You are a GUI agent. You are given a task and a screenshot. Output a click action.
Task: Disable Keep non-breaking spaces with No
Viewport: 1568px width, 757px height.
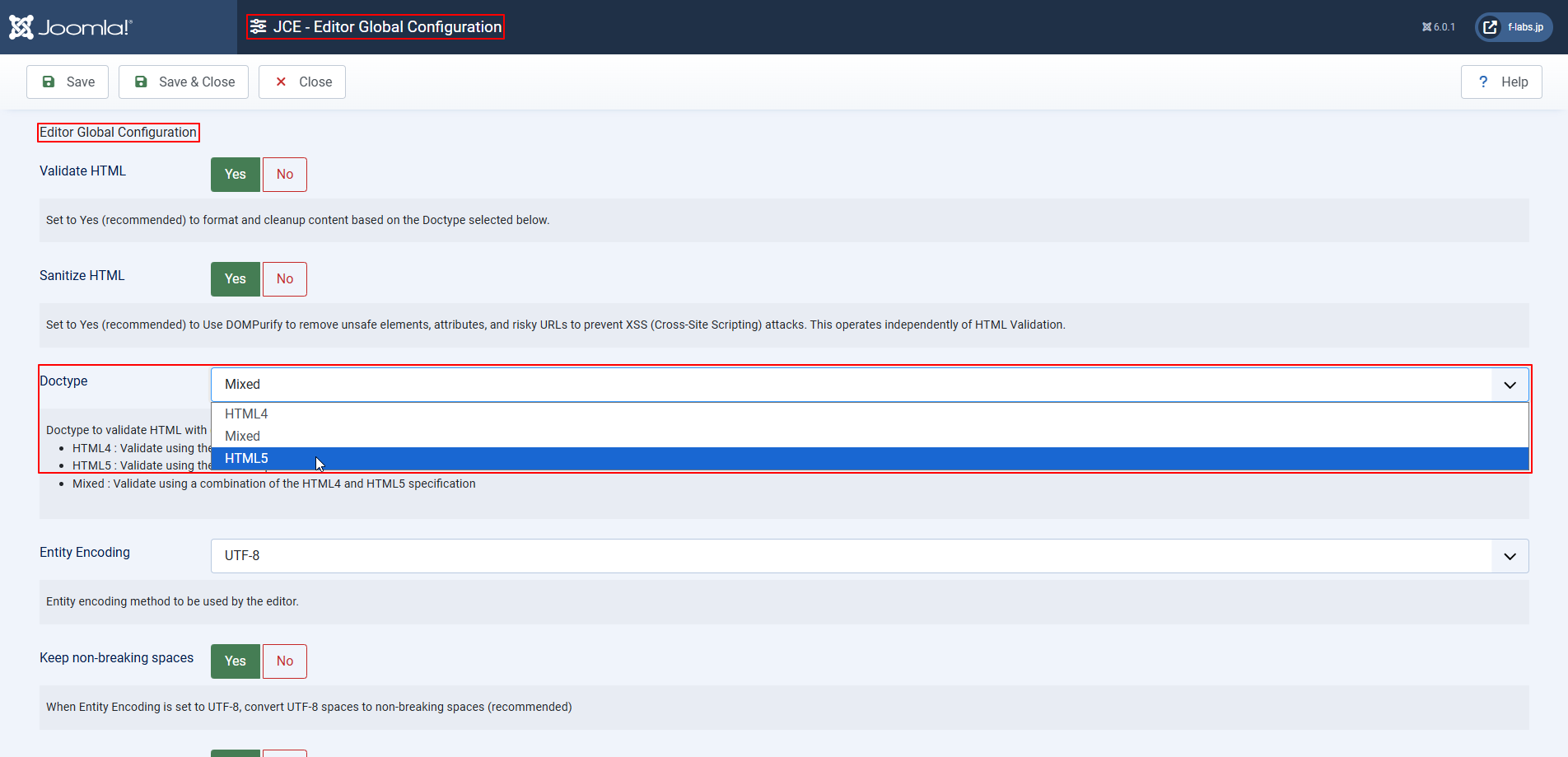click(285, 661)
